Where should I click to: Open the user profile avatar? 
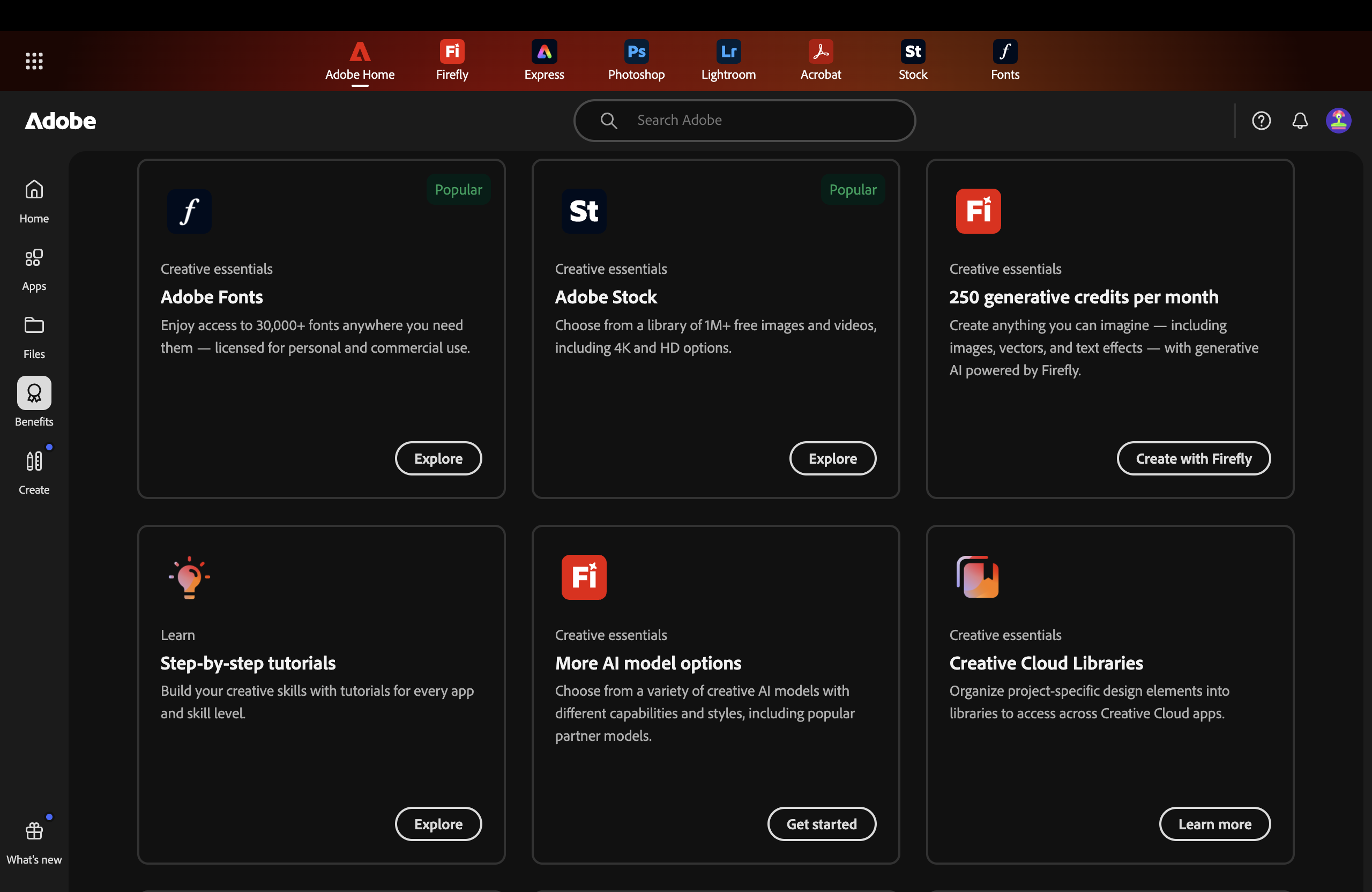tap(1338, 121)
